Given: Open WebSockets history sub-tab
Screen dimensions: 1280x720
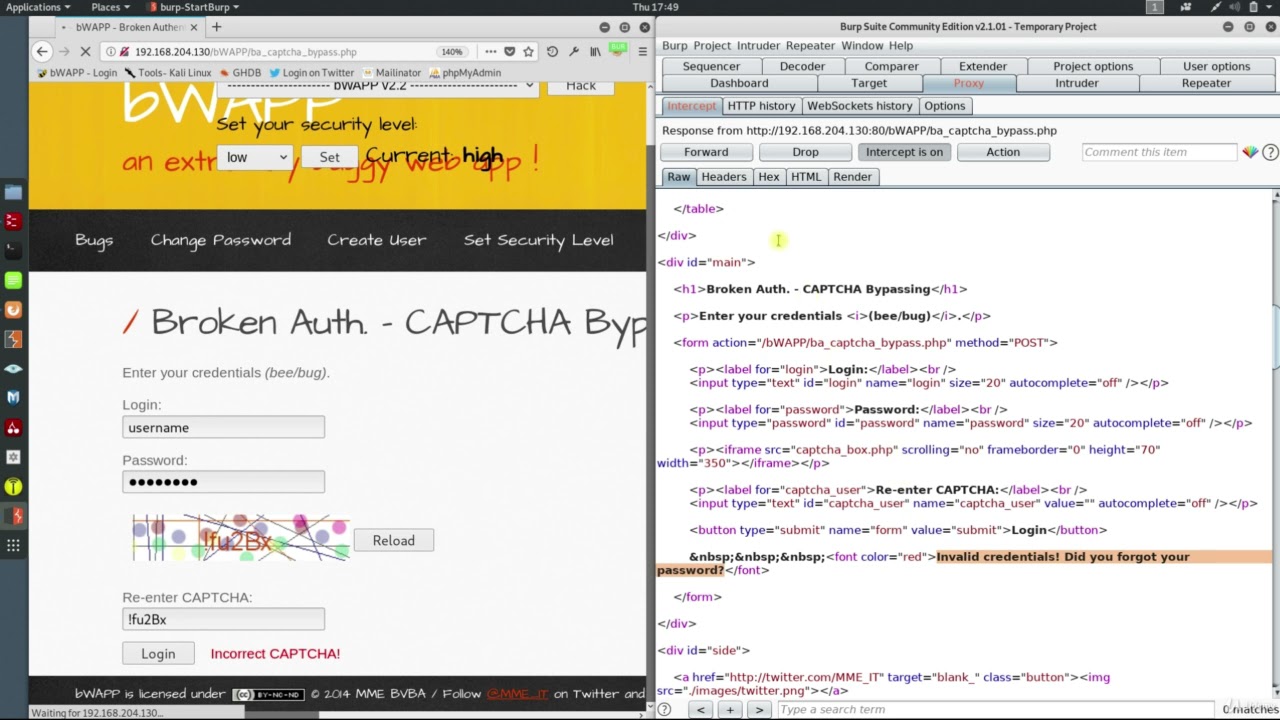Looking at the screenshot, I should (x=860, y=106).
